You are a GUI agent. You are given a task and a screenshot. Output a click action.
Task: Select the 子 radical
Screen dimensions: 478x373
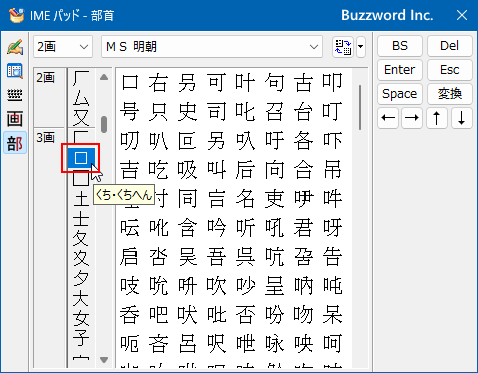[x=81, y=337]
